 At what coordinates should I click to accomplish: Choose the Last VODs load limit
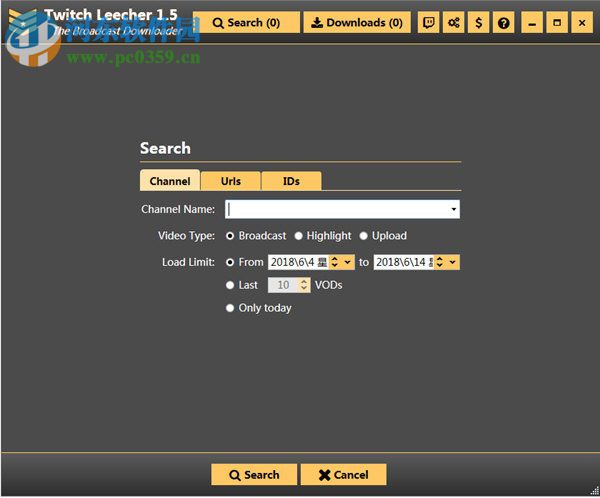[242, 285]
